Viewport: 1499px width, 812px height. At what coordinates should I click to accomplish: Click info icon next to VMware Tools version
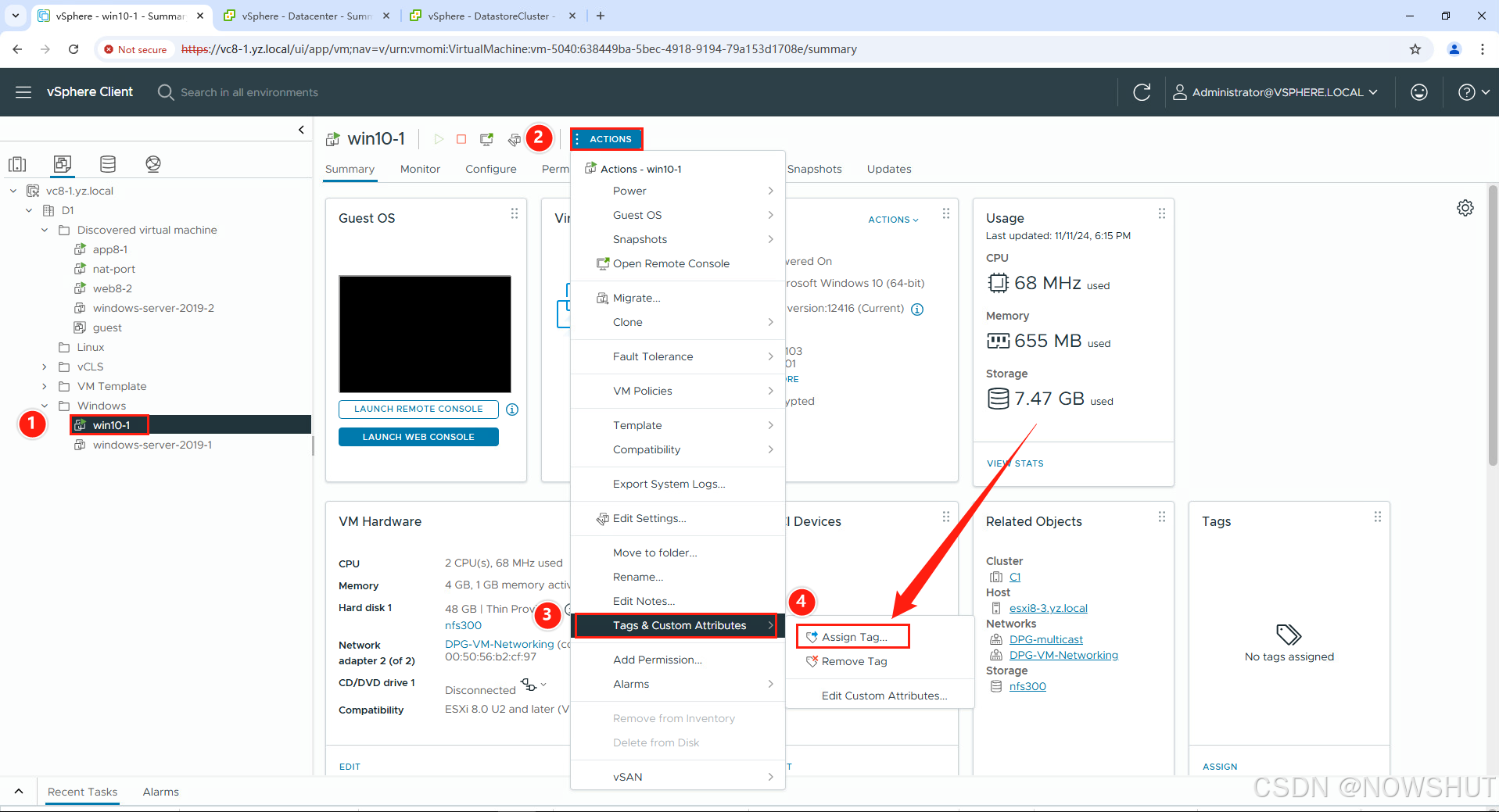[917, 309]
